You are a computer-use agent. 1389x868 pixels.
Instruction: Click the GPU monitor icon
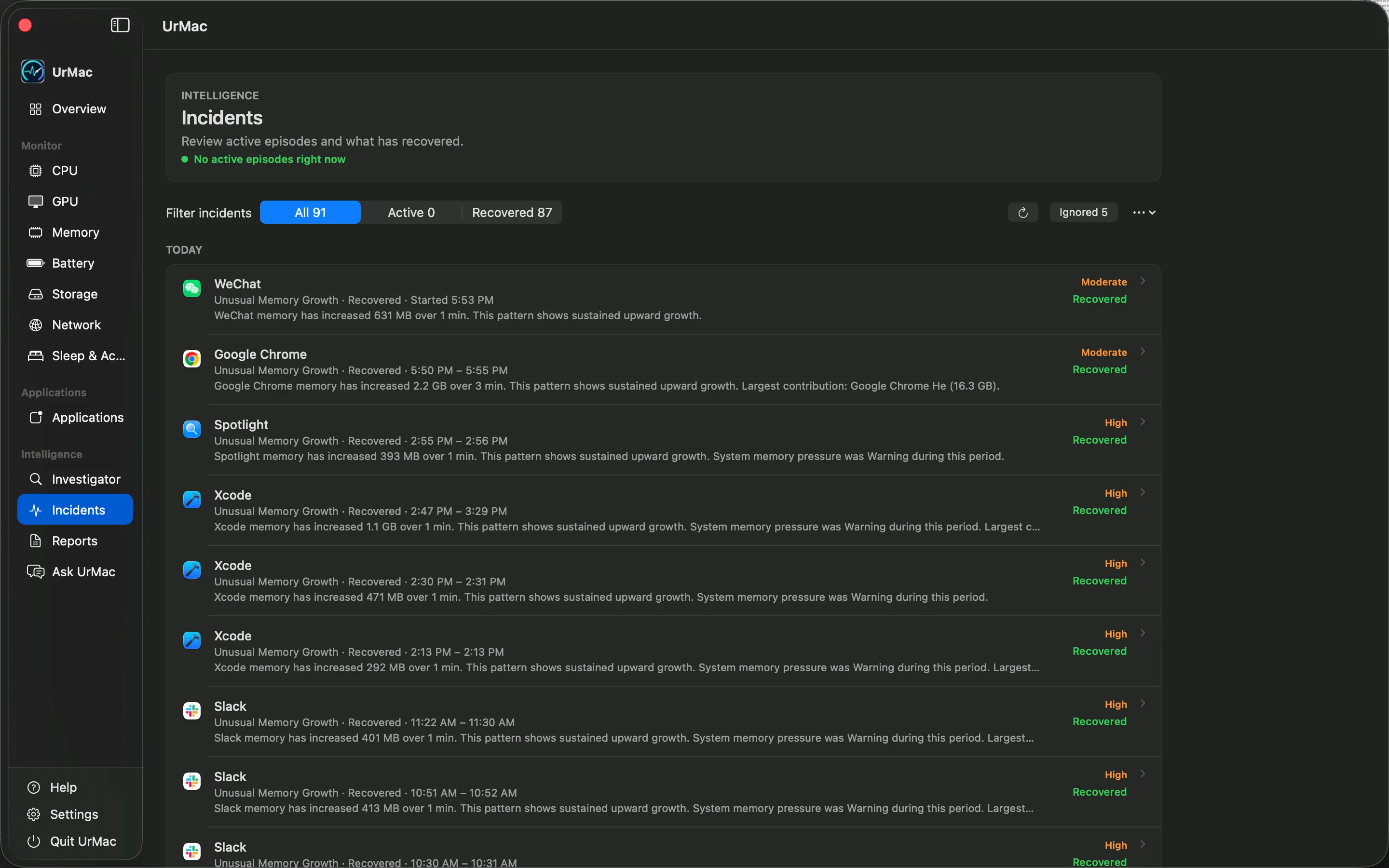click(x=36, y=202)
